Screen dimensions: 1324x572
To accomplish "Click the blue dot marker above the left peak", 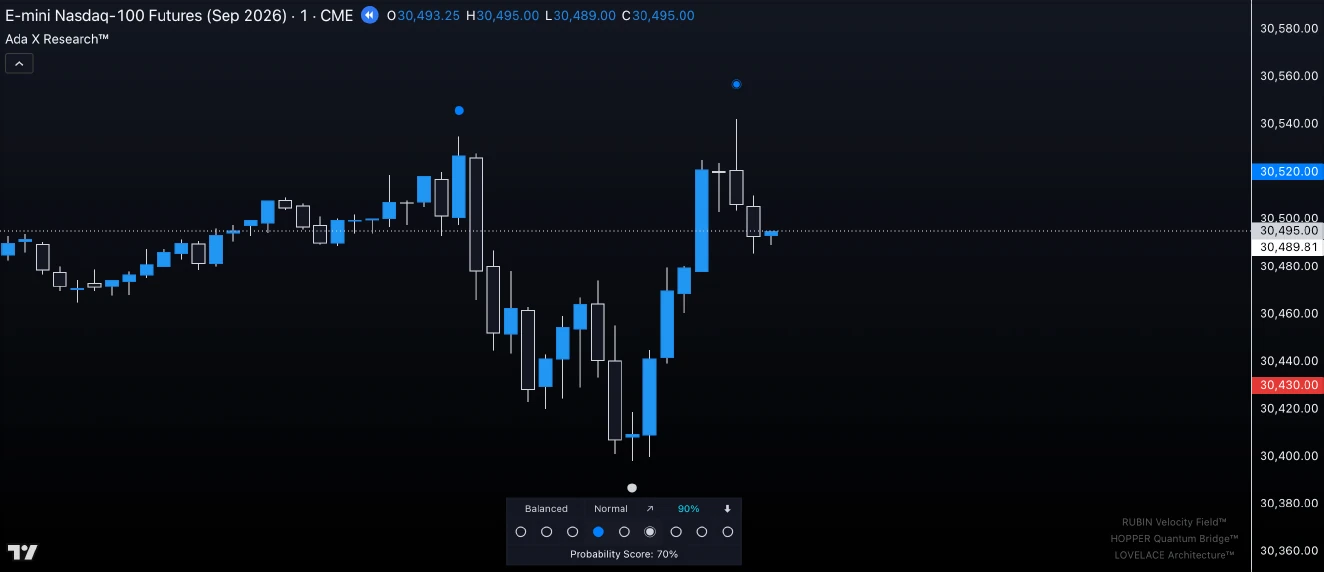I will (x=459, y=110).
